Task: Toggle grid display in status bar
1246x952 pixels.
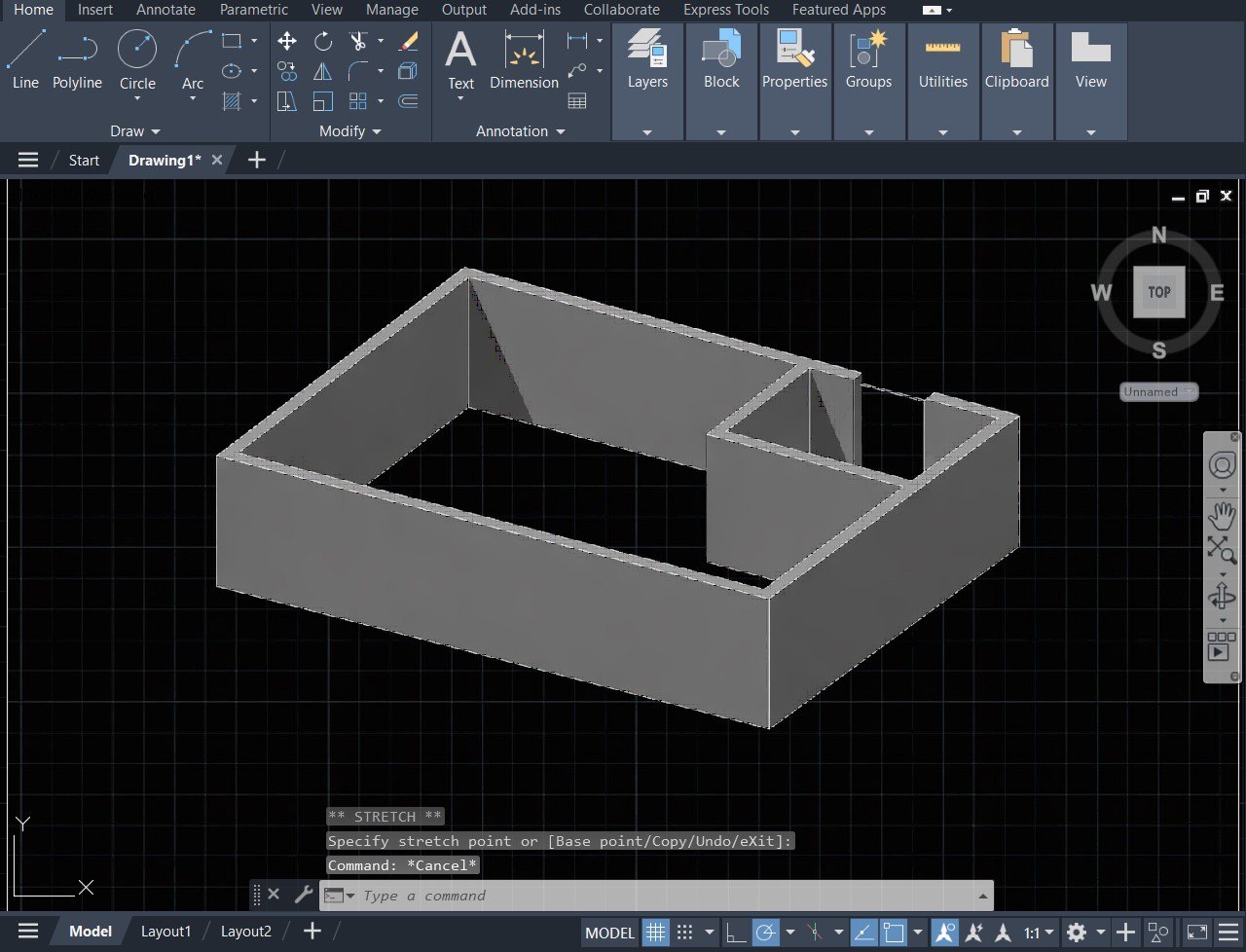Action: point(656,932)
